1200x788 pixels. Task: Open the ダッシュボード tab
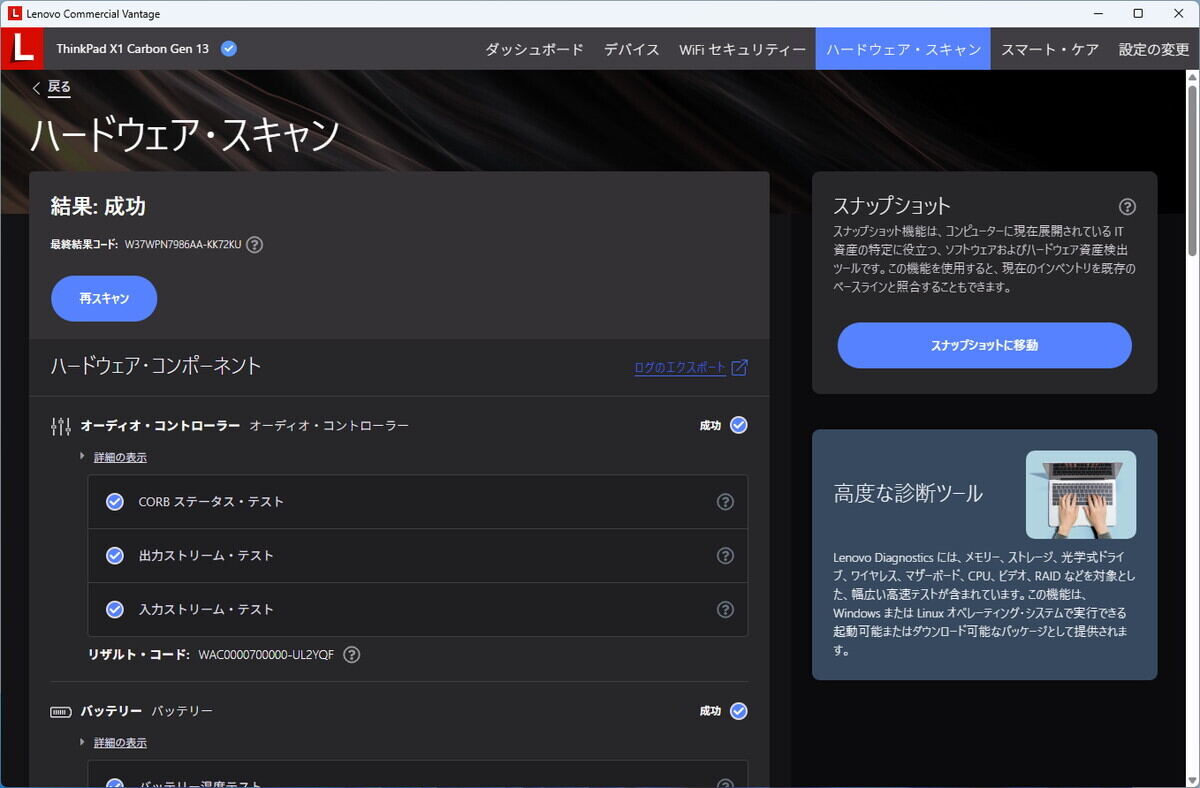coord(534,49)
